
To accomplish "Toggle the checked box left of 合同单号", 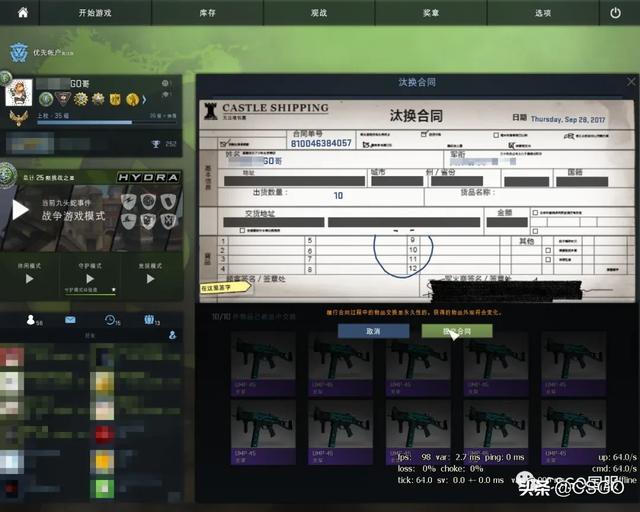I will click(223, 144).
